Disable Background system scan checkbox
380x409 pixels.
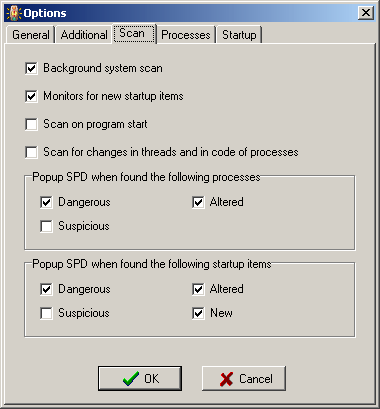[31, 69]
